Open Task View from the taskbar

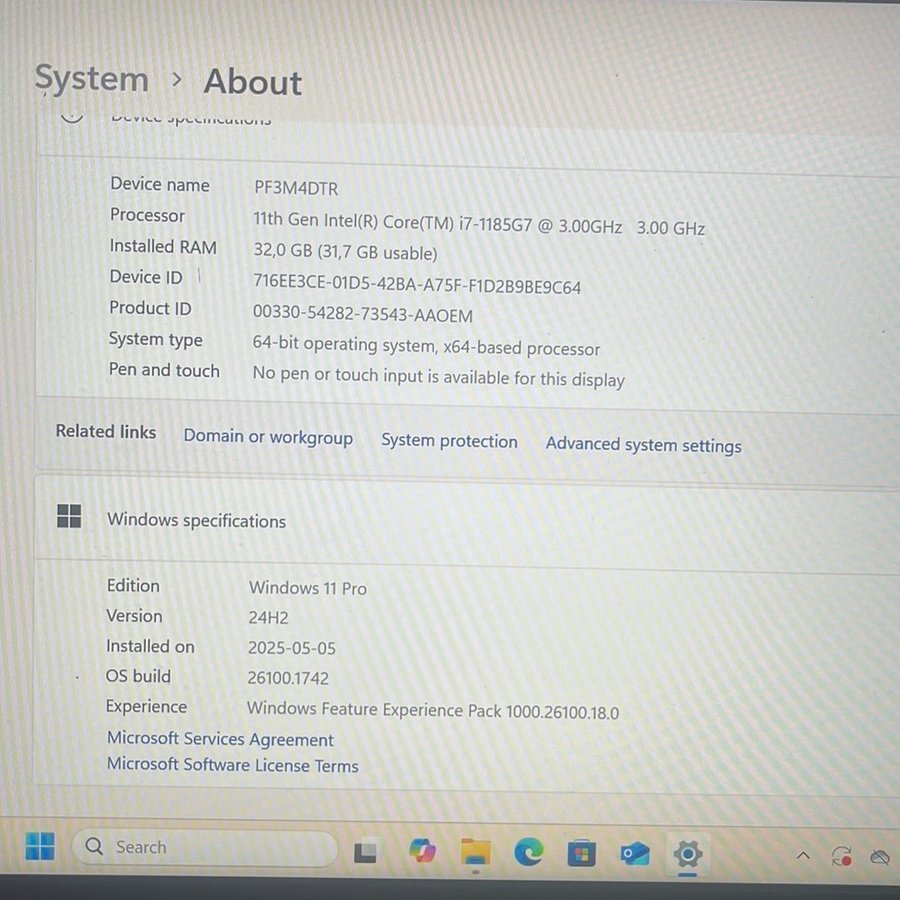[366, 852]
